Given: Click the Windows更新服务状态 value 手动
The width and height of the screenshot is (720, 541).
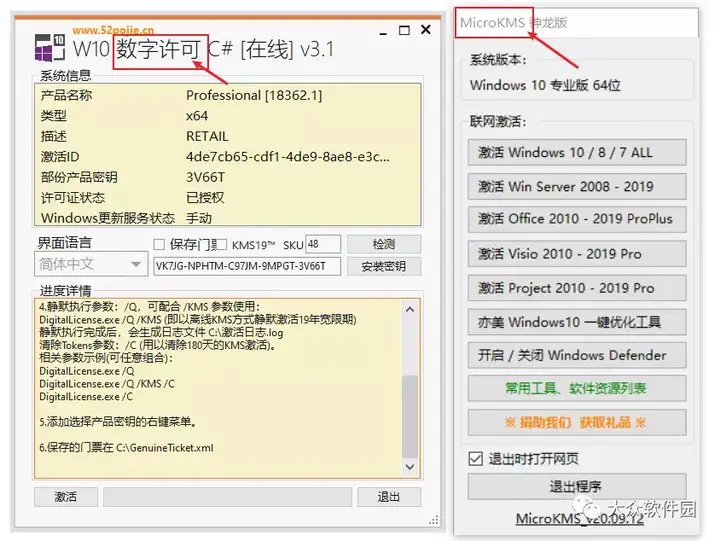Looking at the screenshot, I should (199, 218).
